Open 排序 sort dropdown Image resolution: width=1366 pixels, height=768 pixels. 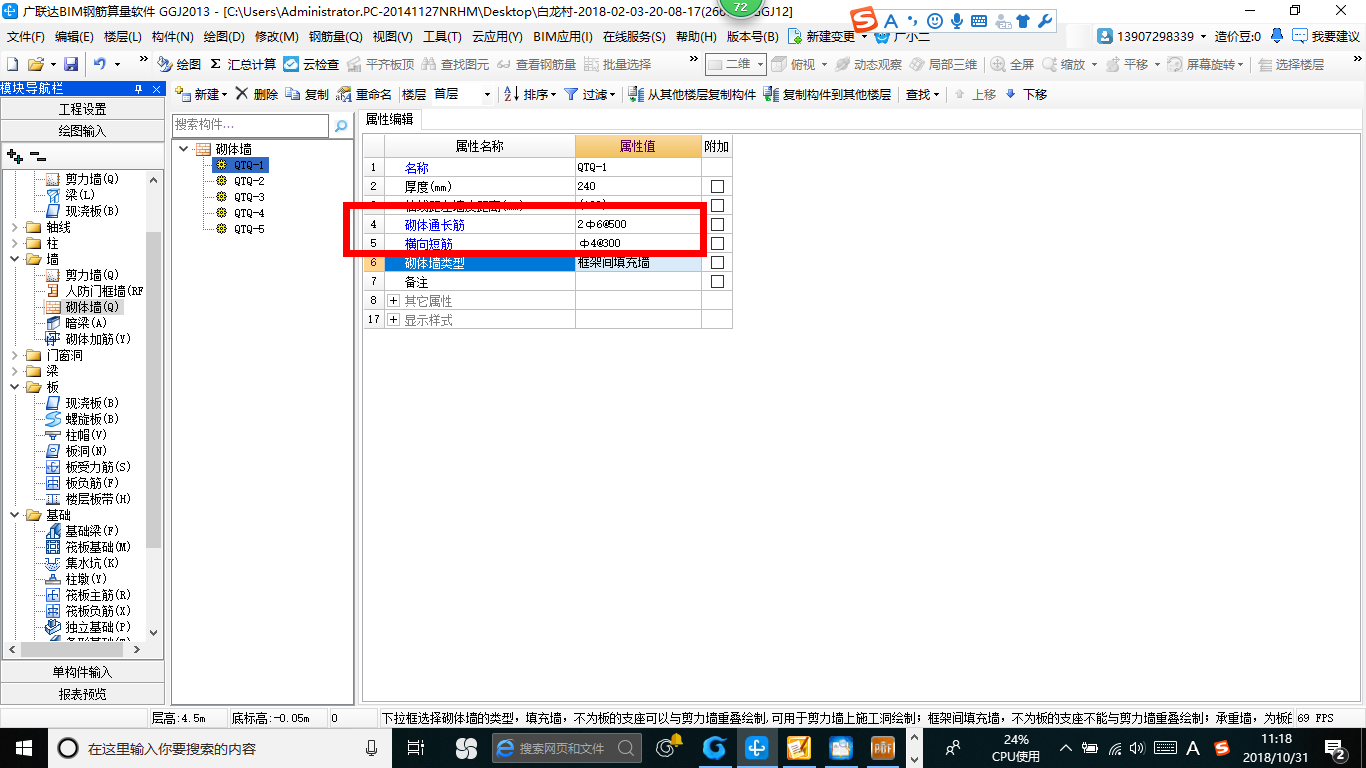tap(528, 94)
